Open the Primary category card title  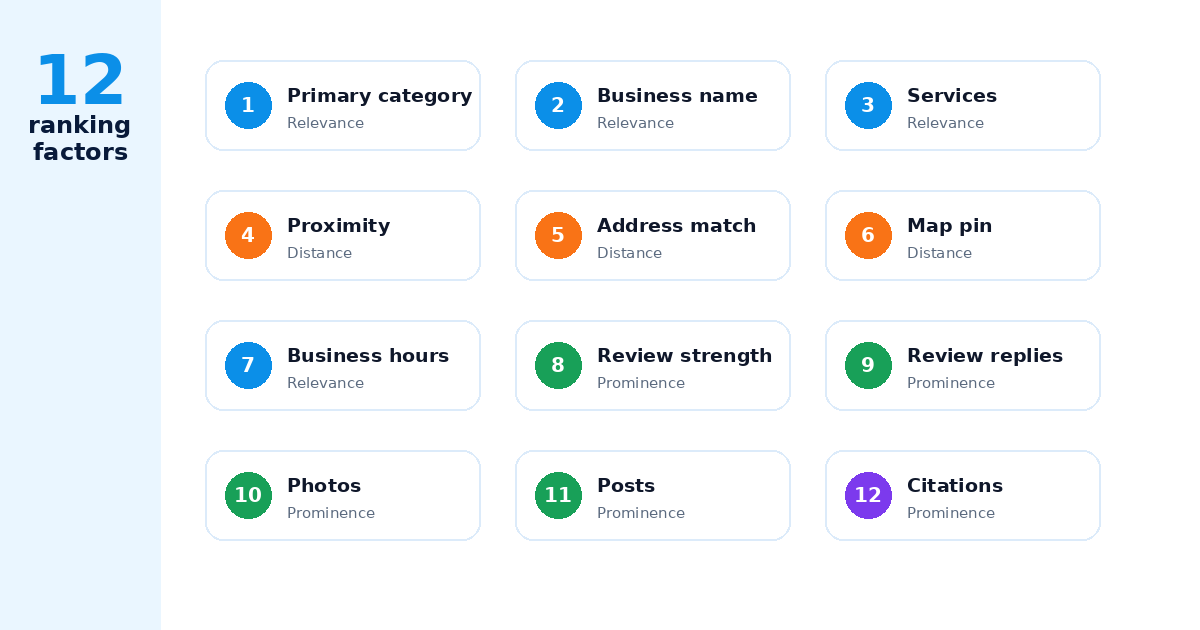tap(379, 96)
